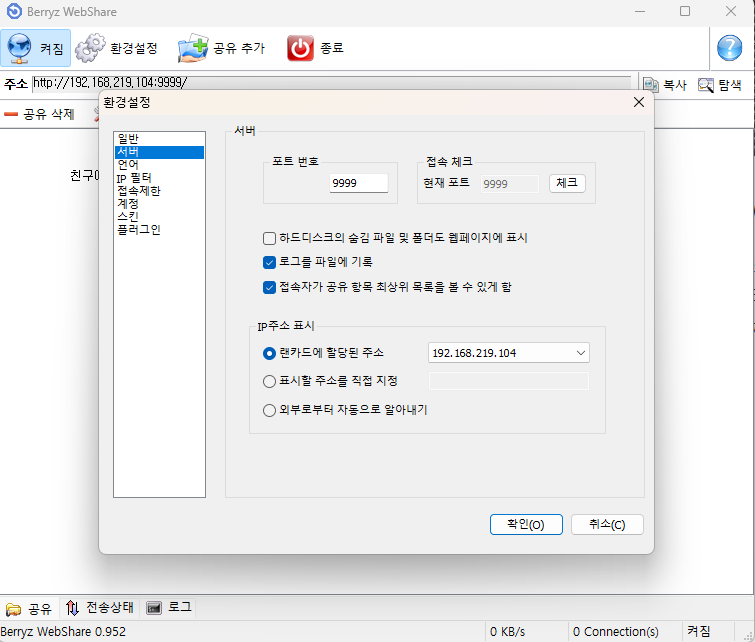Confirm settings with 확인(O) button
Viewport: 755px width, 642px height.
(526, 524)
